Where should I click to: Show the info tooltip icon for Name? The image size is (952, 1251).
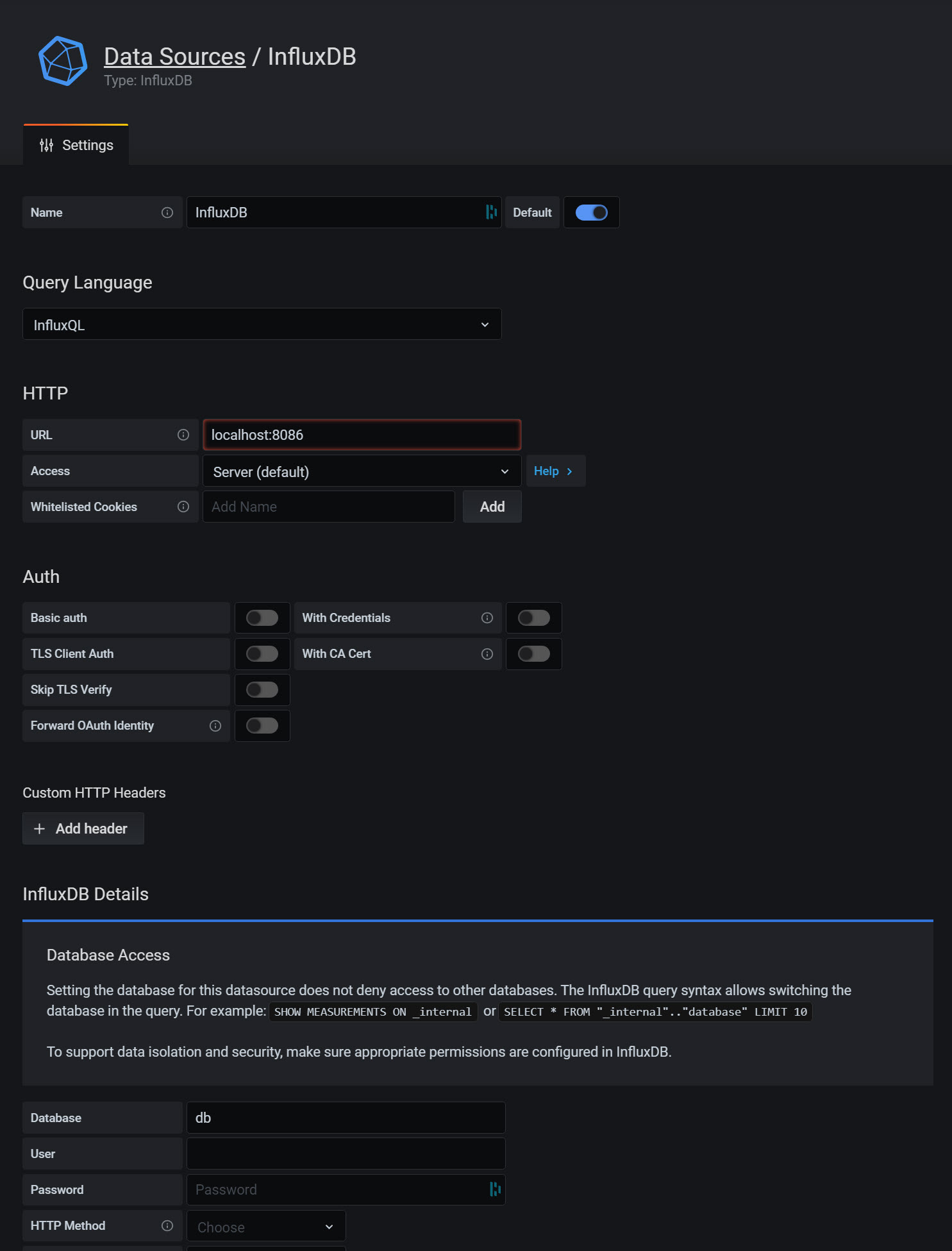click(167, 213)
